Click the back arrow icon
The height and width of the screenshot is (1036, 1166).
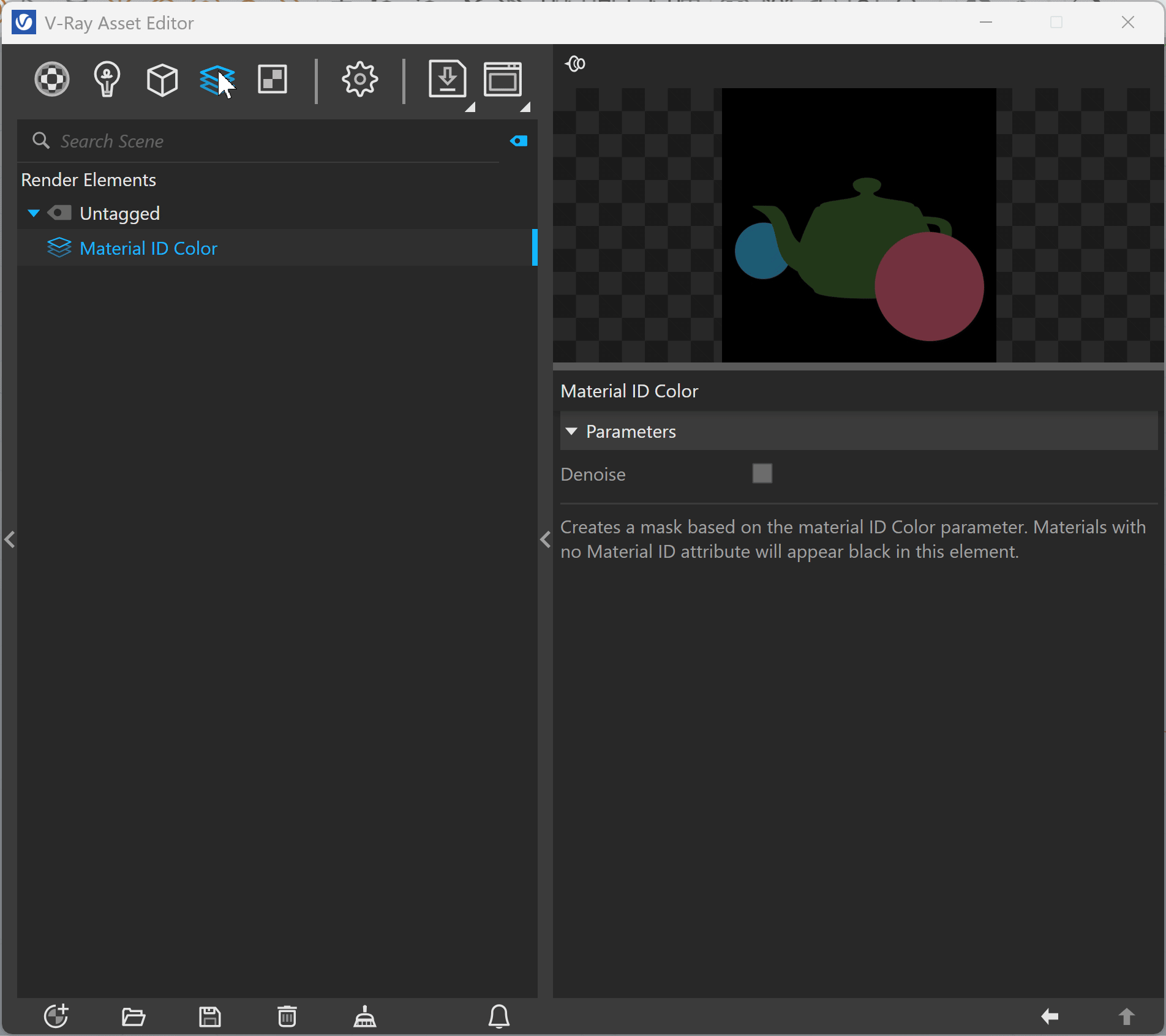(x=1050, y=1017)
